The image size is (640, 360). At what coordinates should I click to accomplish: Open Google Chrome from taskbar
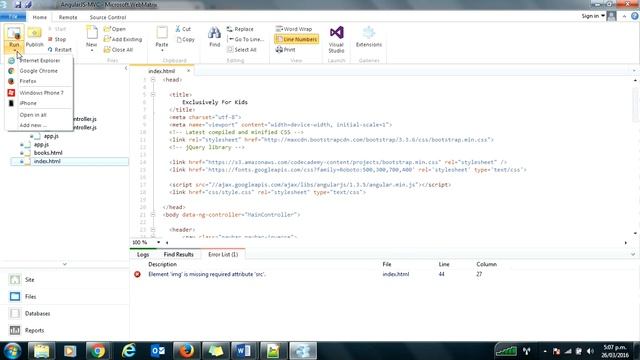tap(97, 351)
